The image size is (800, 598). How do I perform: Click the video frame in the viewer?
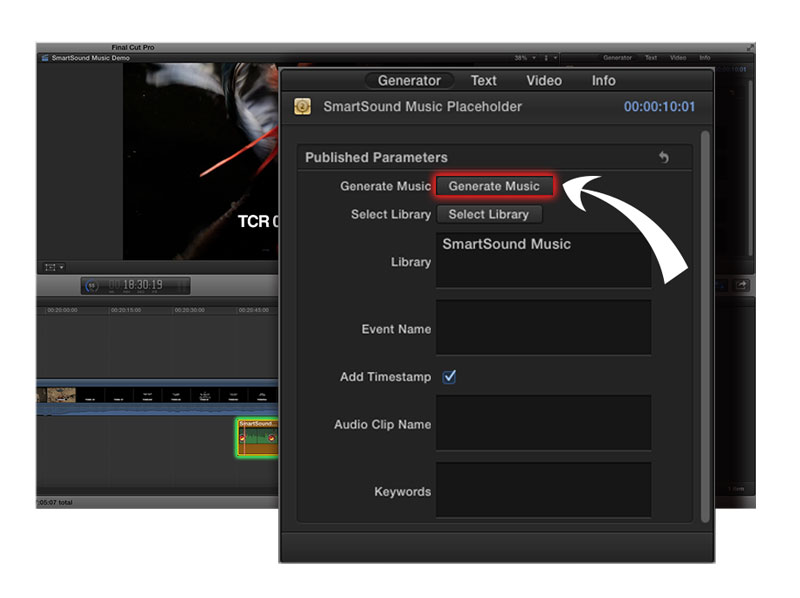[x=201, y=161]
